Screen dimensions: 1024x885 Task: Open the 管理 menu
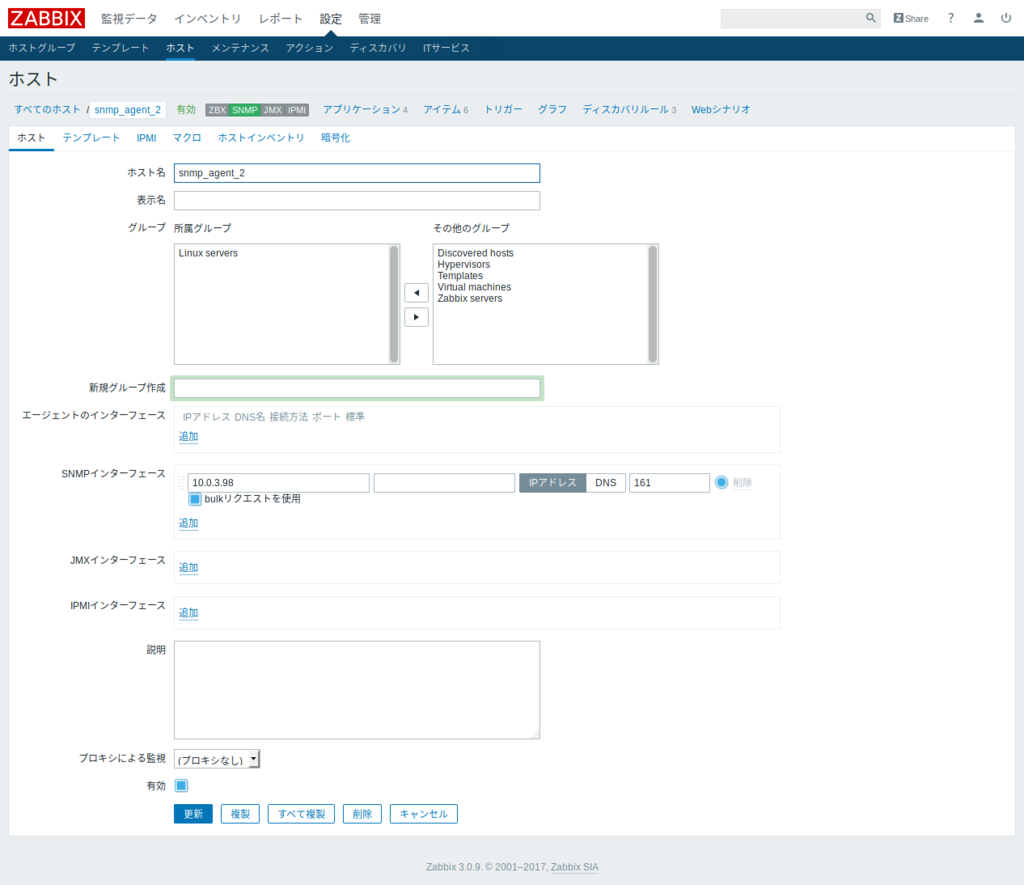(x=370, y=19)
